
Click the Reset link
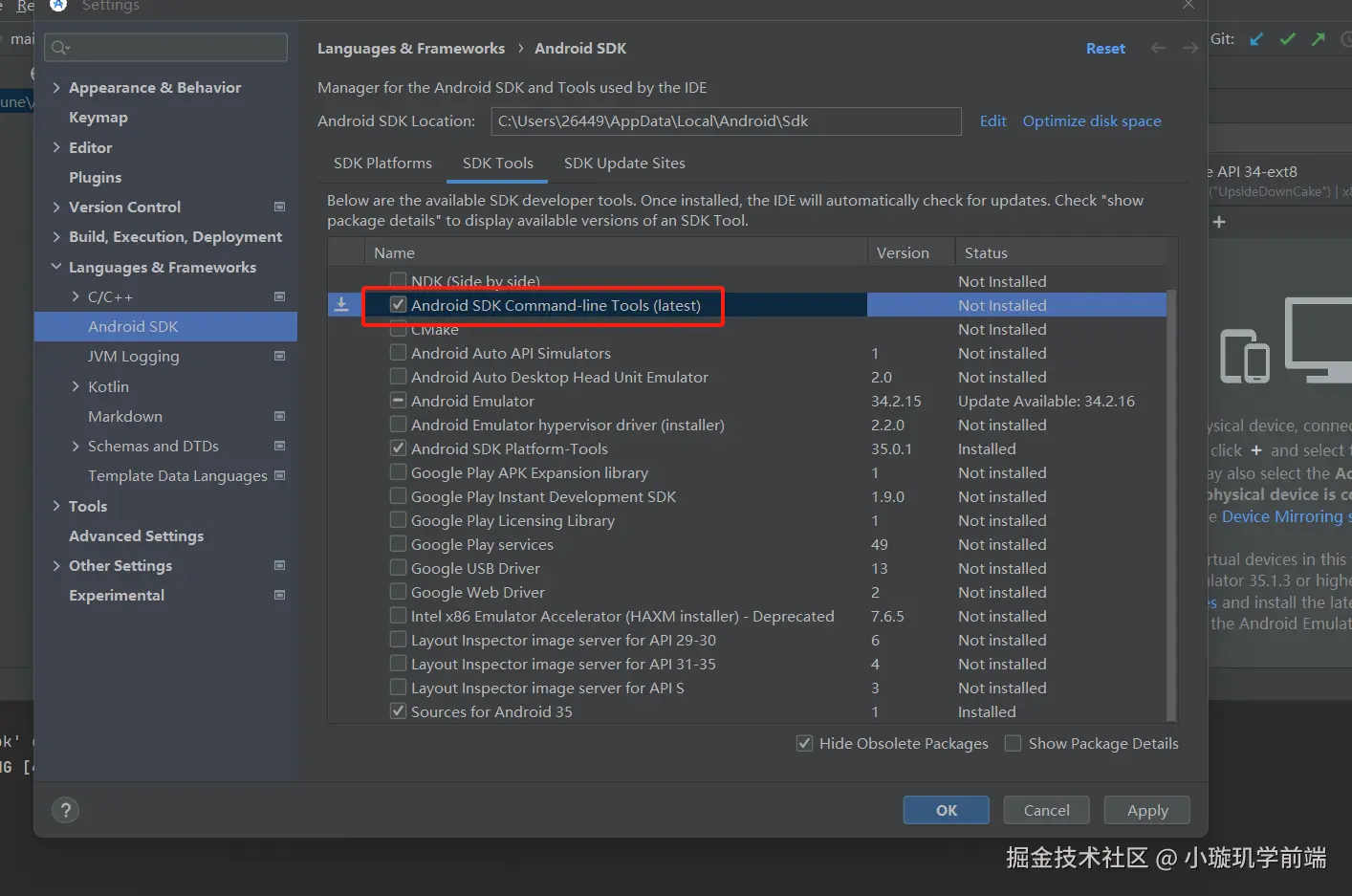1105,48
